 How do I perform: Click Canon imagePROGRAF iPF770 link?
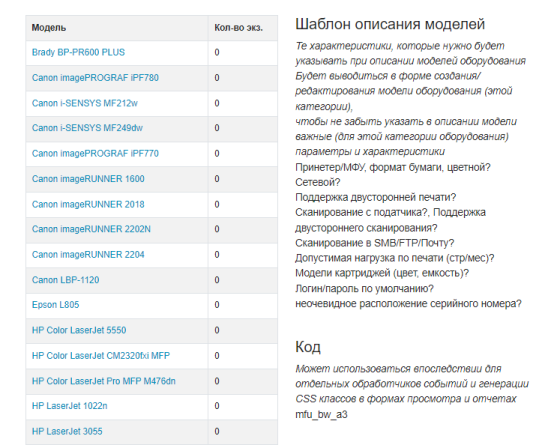[95, 154]
